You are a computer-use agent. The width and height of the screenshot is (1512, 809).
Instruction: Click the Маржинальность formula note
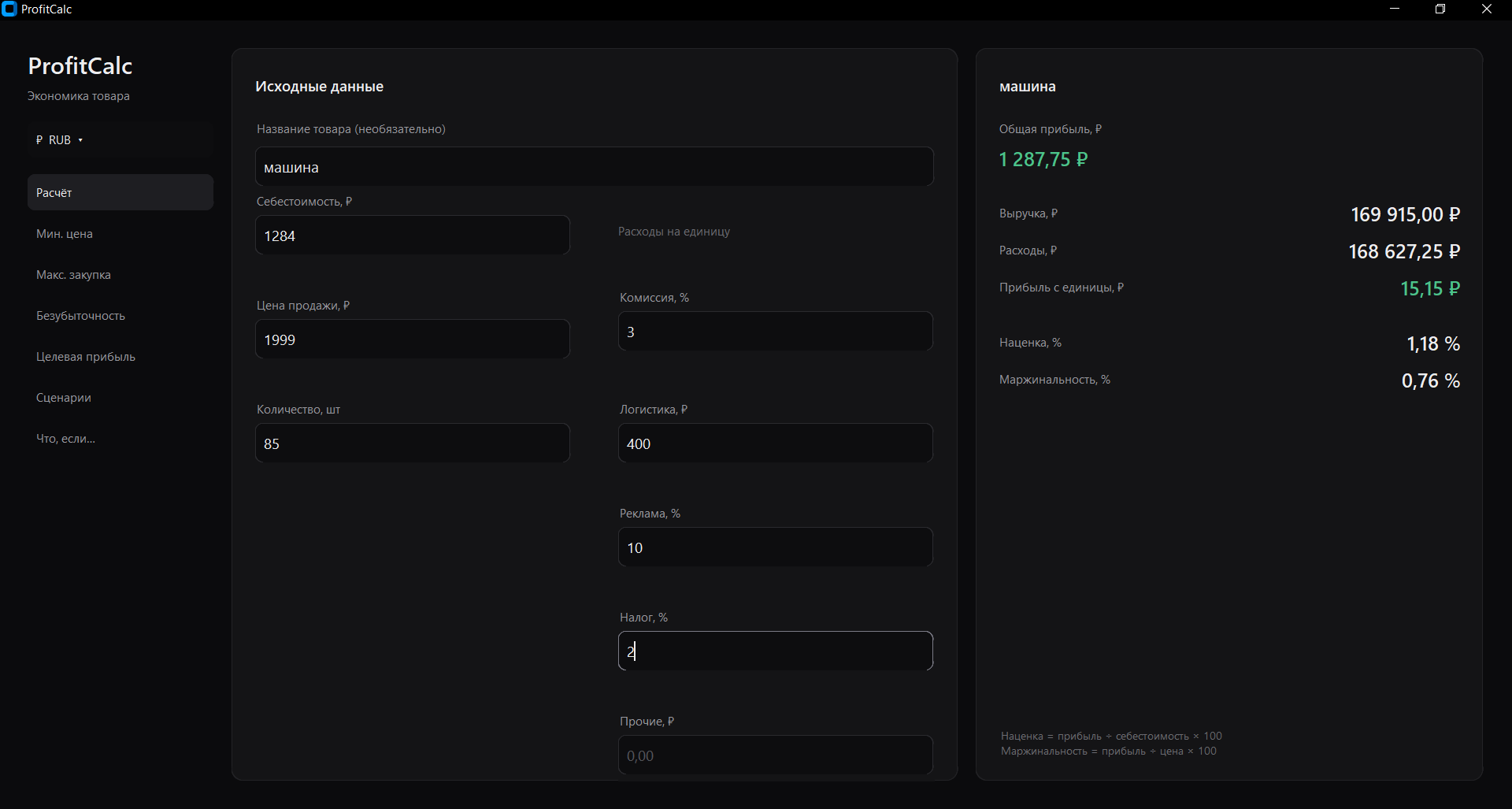[x=1109, y=751]
